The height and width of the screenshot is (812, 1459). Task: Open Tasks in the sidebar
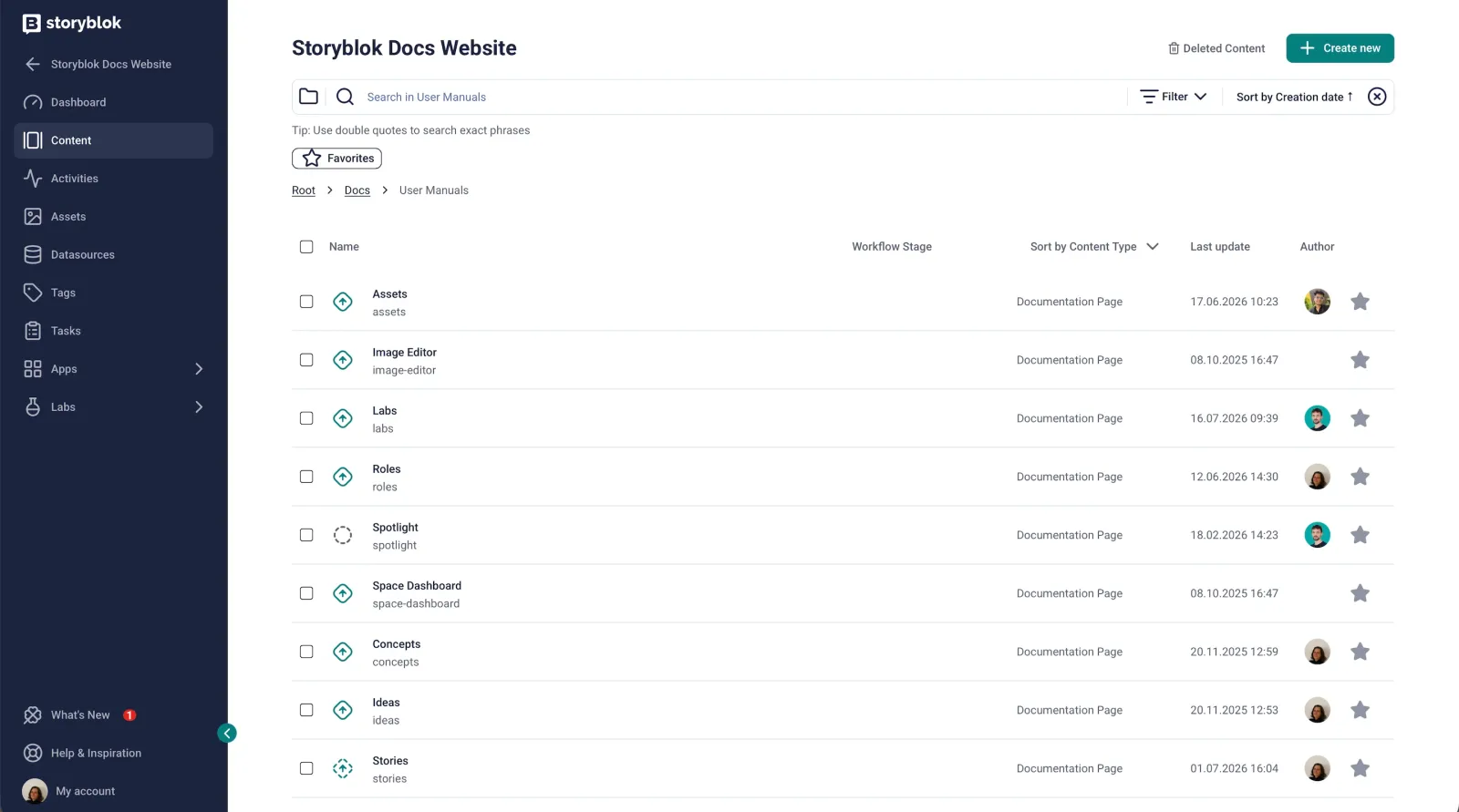114,331
